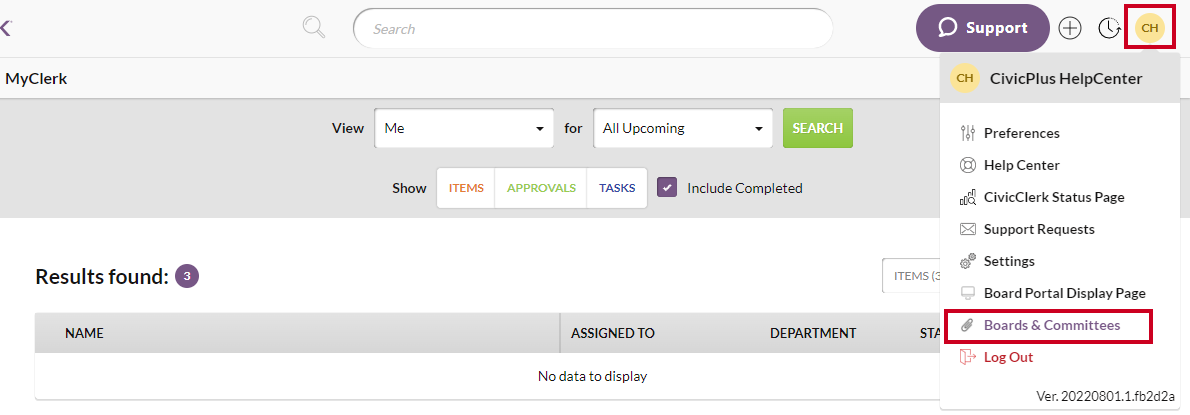Click the results count badge showing 3
The image size is (1190, 415).
[x=187, y=276]
